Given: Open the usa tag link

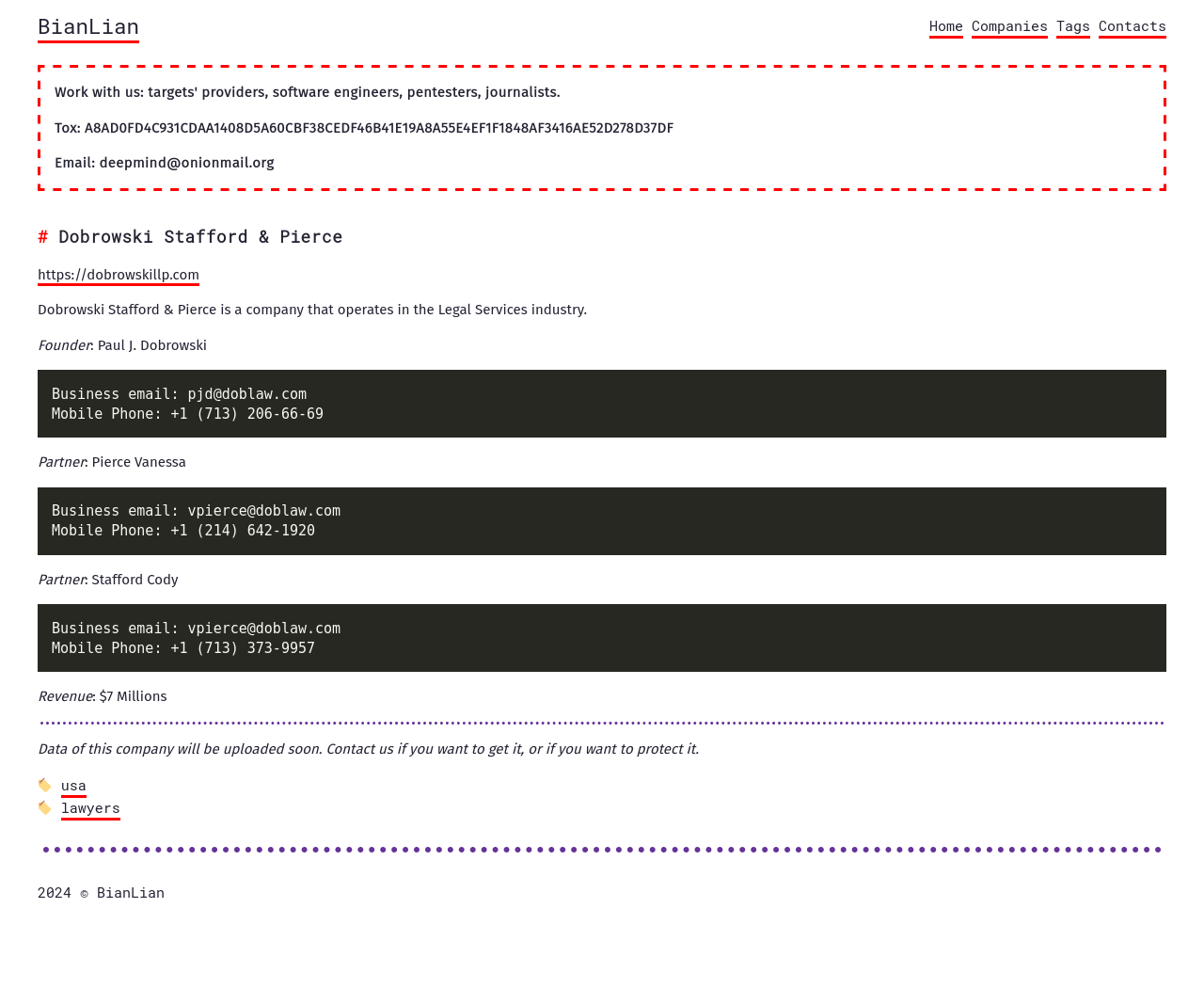Looking at the screenshot, I should [73, 786].
